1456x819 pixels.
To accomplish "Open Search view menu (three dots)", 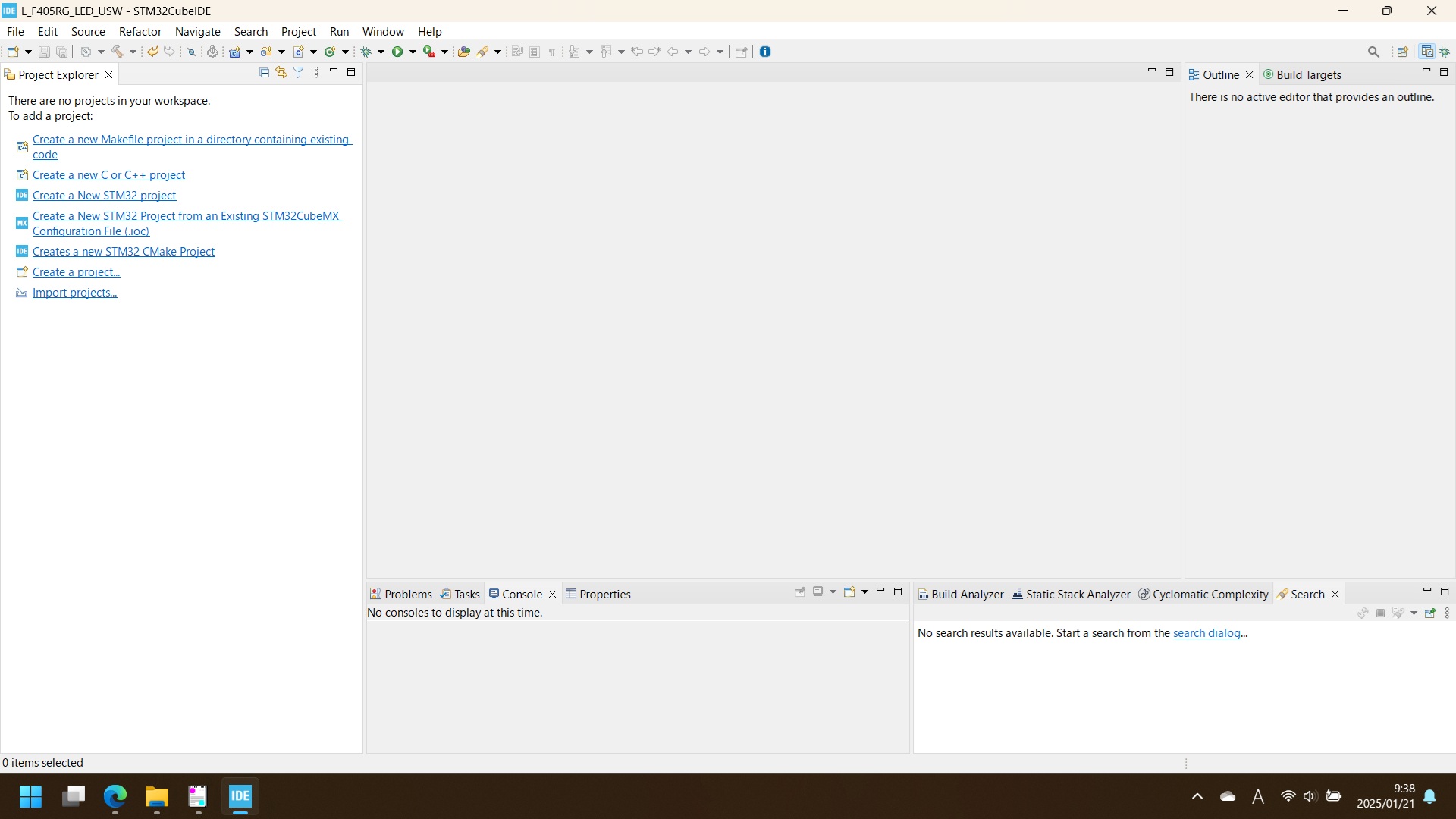I will point(1447,613).
